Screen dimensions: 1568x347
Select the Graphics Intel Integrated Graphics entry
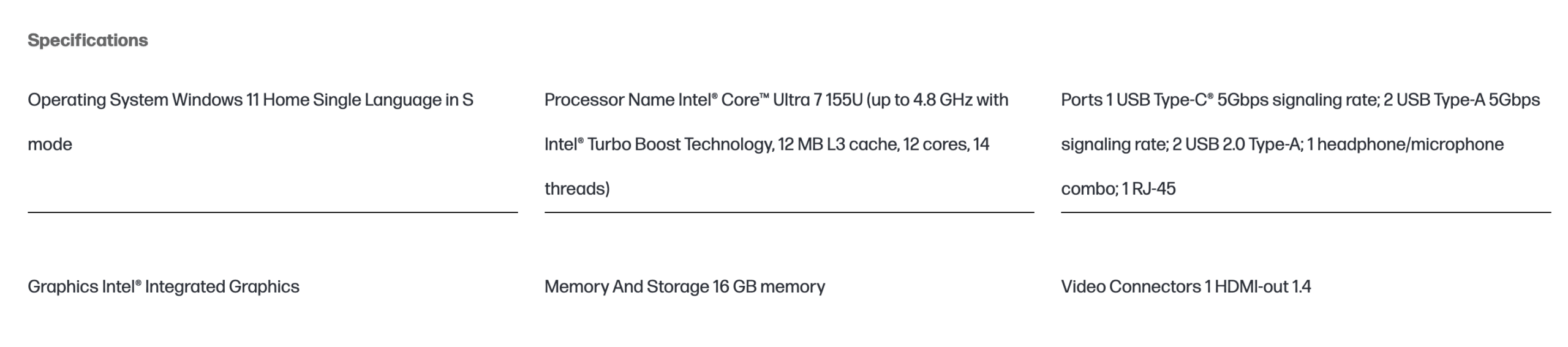click(164, 286)
